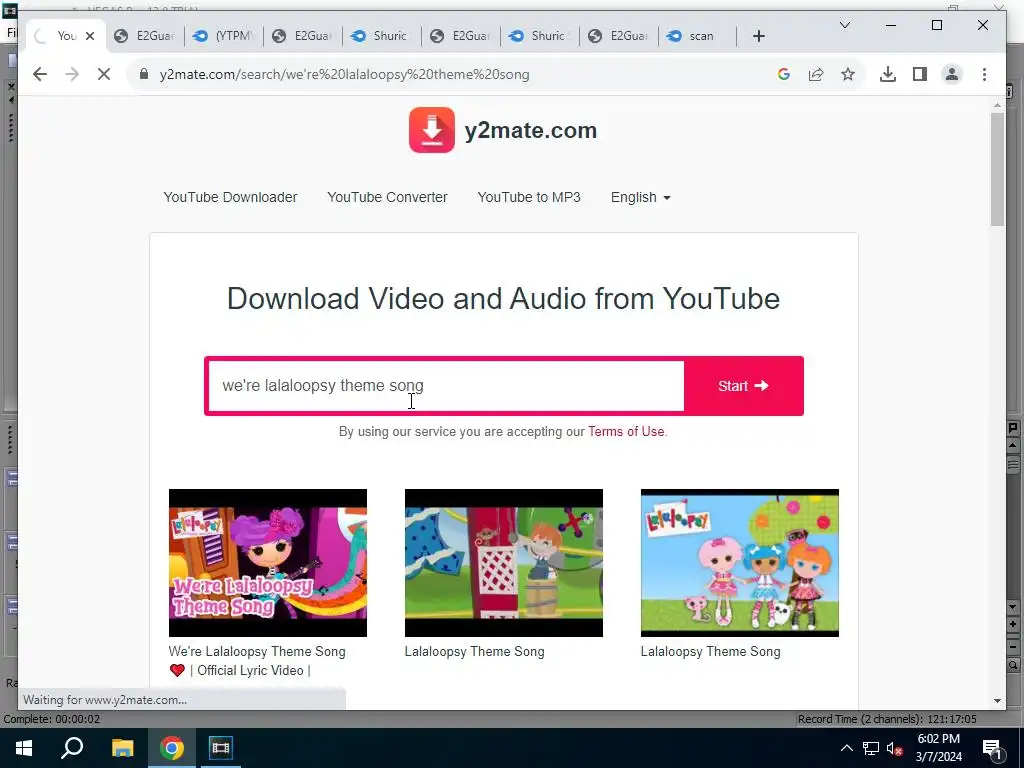Click the taskbar clock and date

pyautogui.click(x=939, y=748)
